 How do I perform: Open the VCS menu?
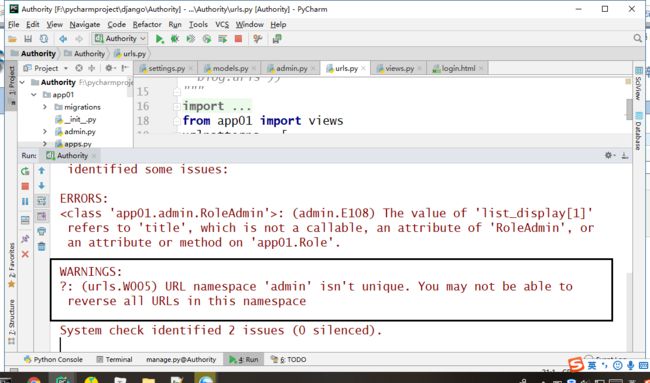222,24
